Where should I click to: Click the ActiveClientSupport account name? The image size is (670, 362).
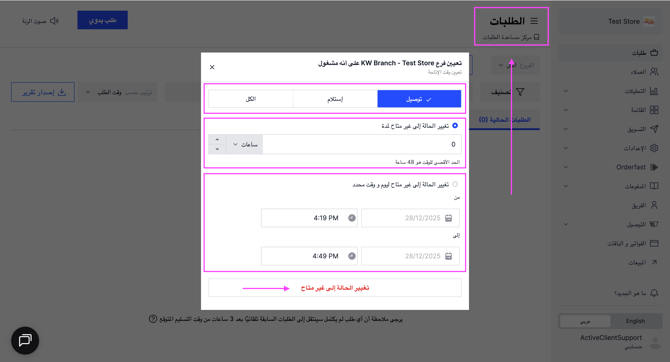[611, 338]
